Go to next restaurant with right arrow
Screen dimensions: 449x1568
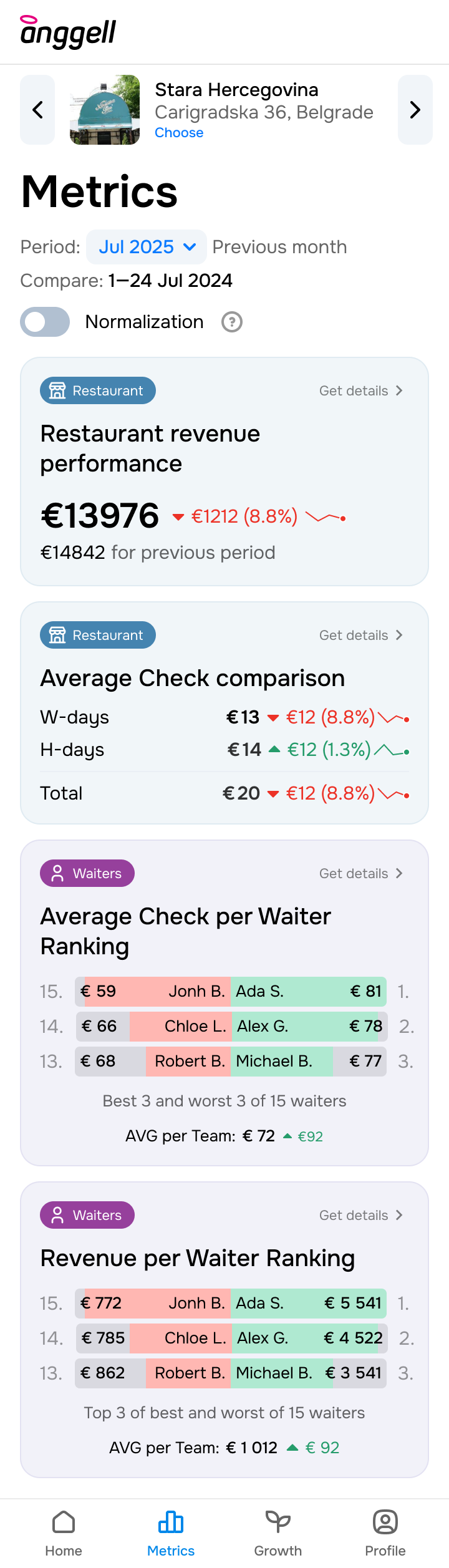(415, 110)
